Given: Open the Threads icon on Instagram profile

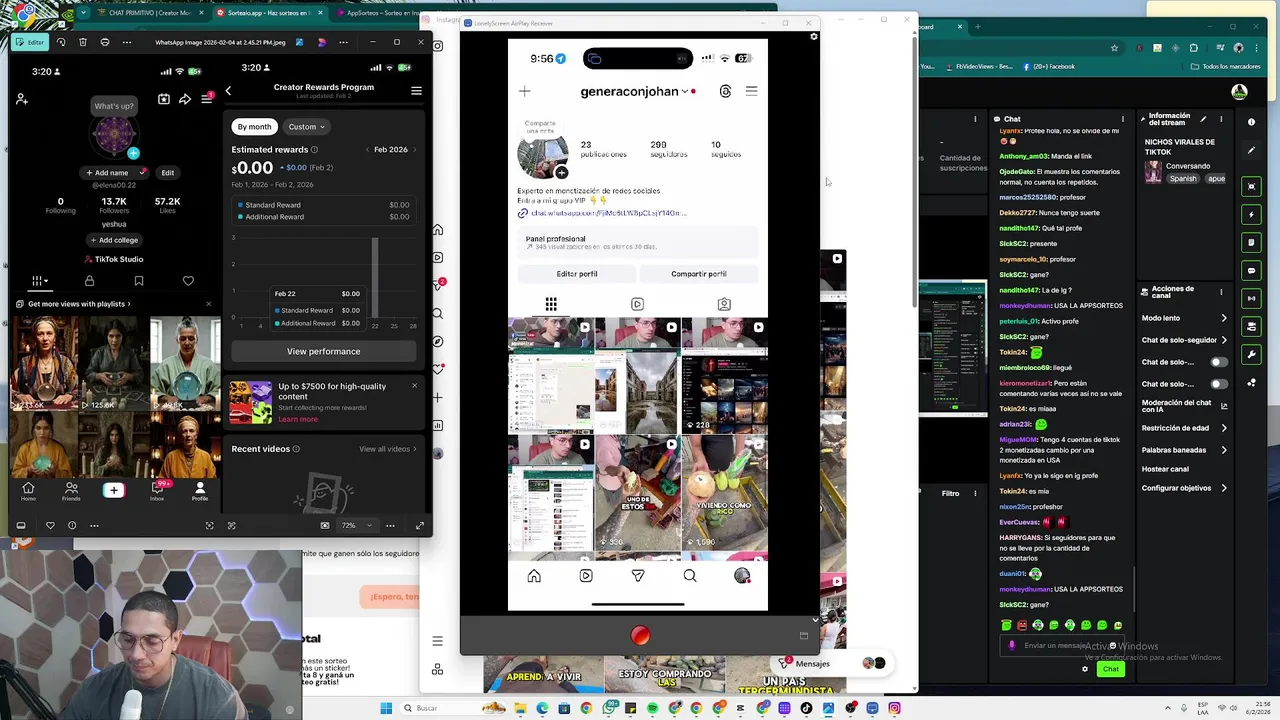Looking at the screenshot, I should [725, 91].
